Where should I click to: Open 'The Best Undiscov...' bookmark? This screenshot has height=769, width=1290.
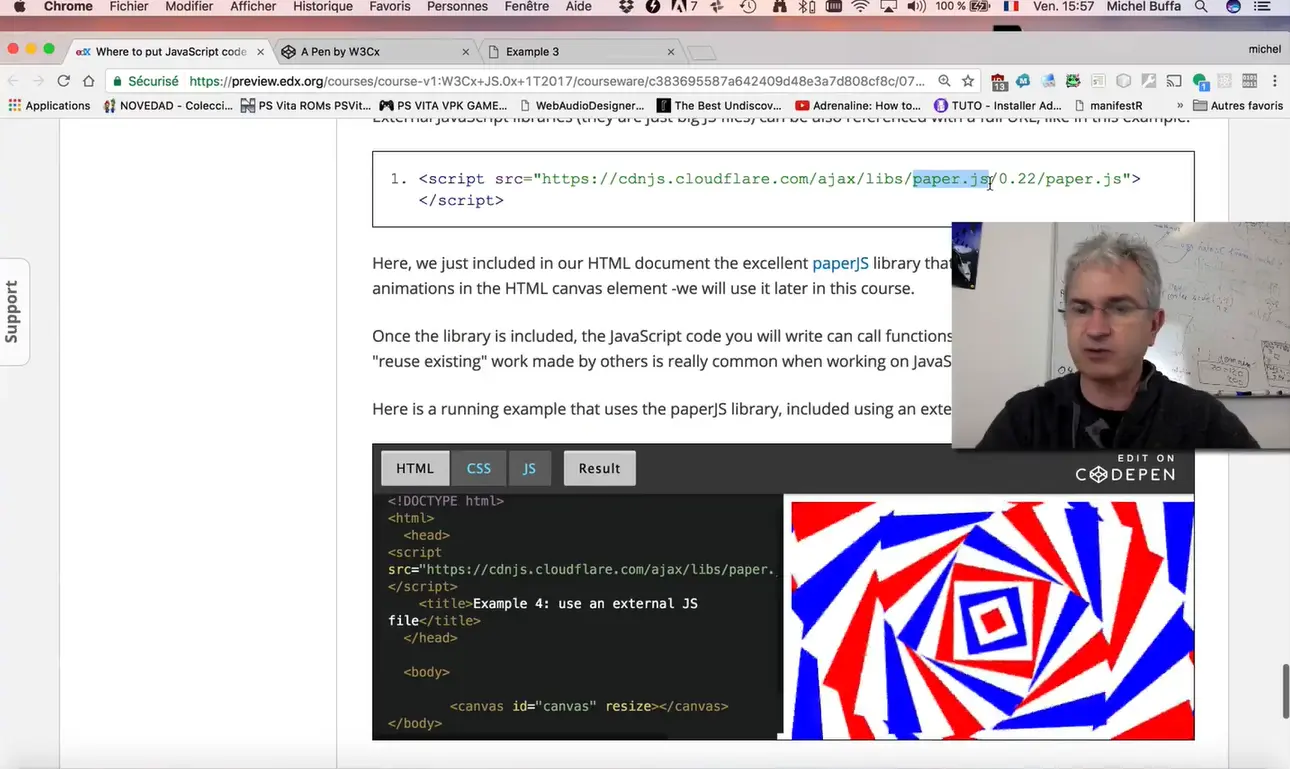pos(719,105)
